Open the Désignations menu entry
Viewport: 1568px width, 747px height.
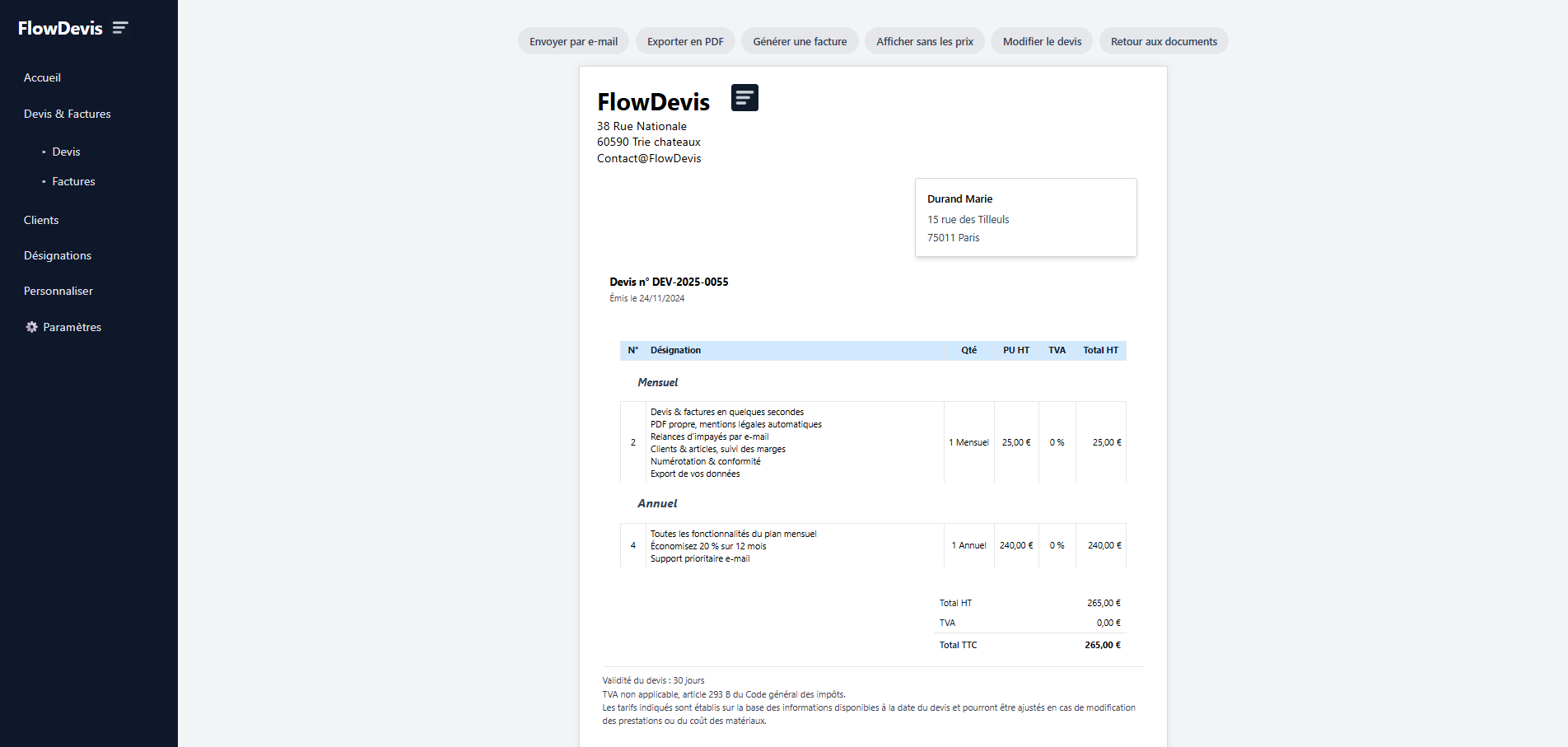[58, 255]
